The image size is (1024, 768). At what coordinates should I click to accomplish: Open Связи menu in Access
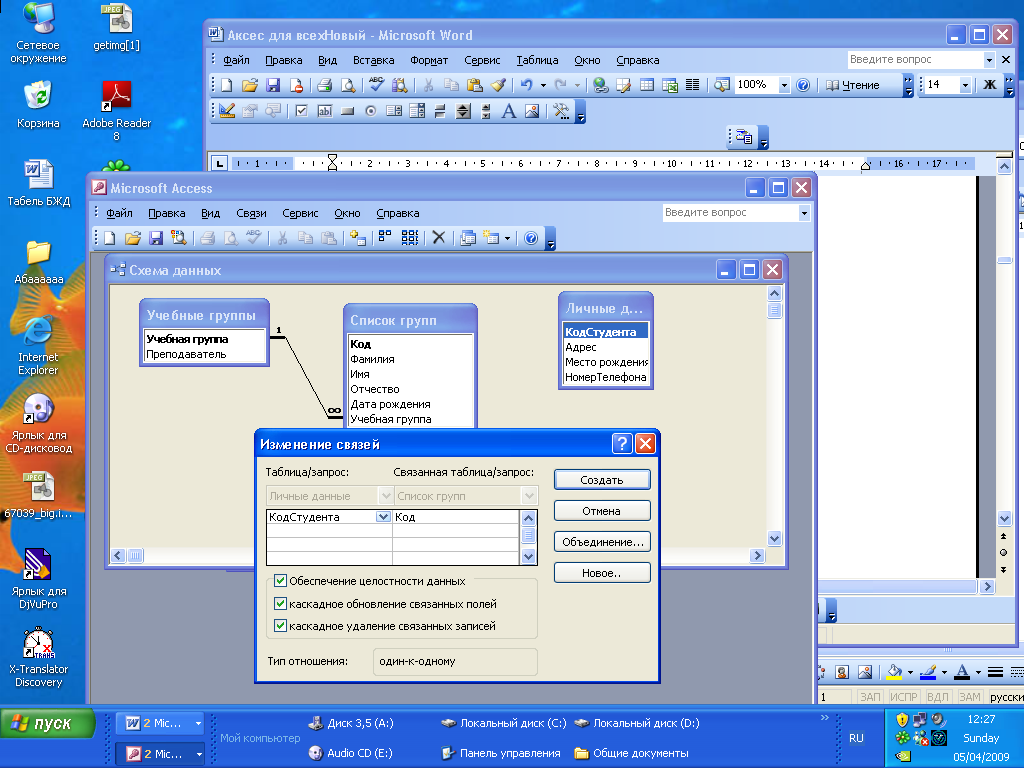[x=251, y=213]
